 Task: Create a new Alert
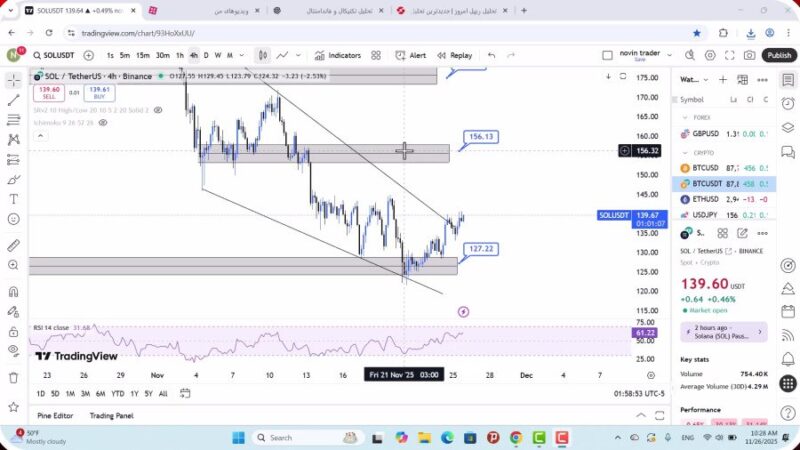click(411, 56)
